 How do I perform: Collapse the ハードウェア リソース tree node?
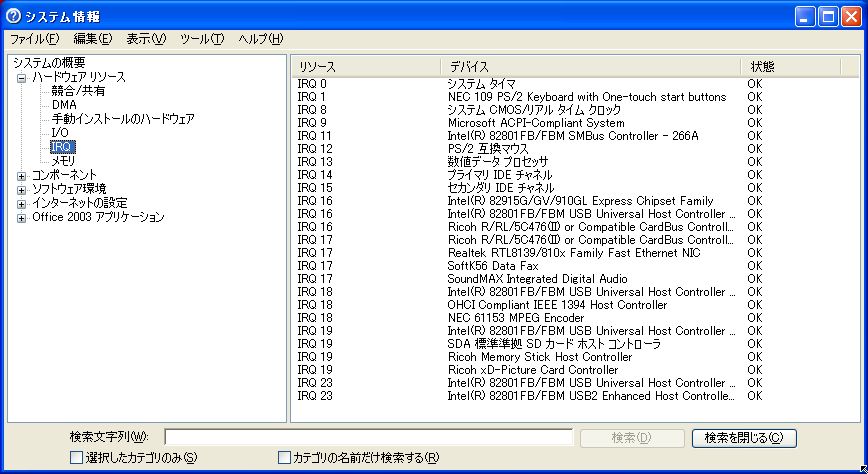pos(22,77)
